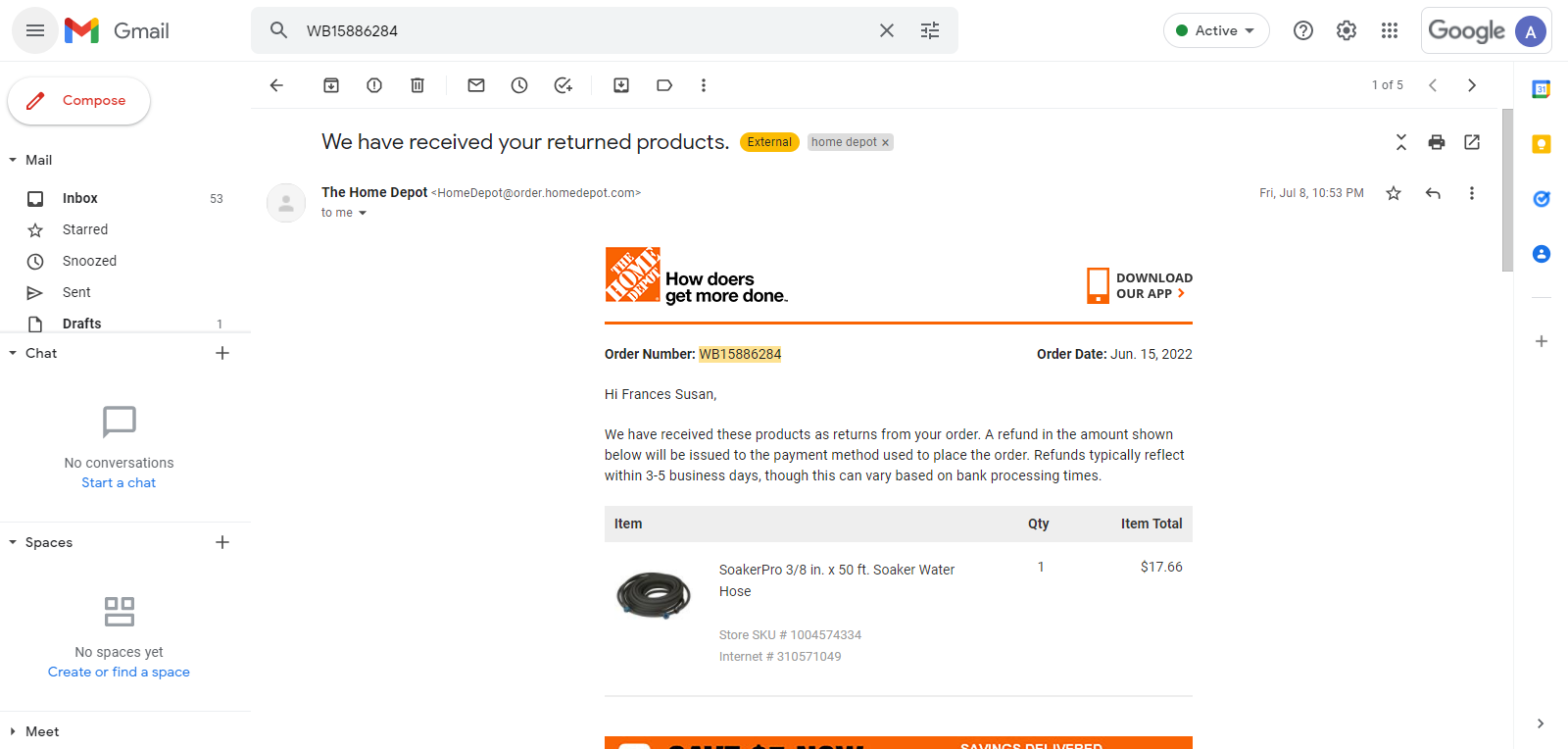
Task: Mark this email as unread
Action: 476,85
